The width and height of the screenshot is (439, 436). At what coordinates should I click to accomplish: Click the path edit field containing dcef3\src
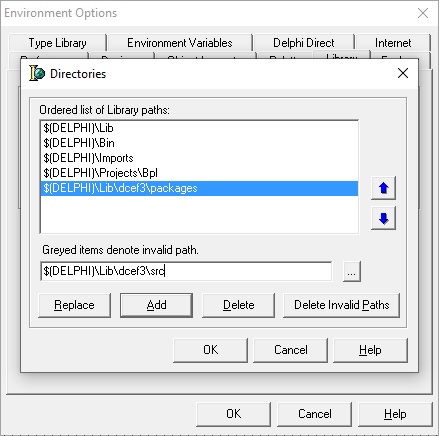(186, 271)
